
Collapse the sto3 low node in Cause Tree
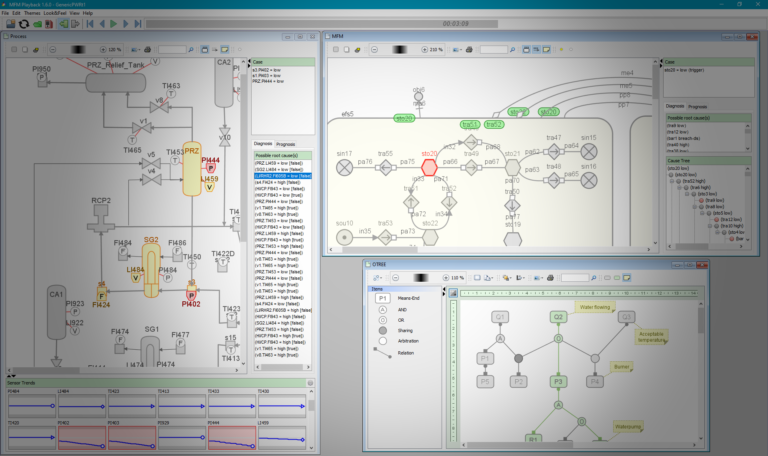tap(687, 194)
